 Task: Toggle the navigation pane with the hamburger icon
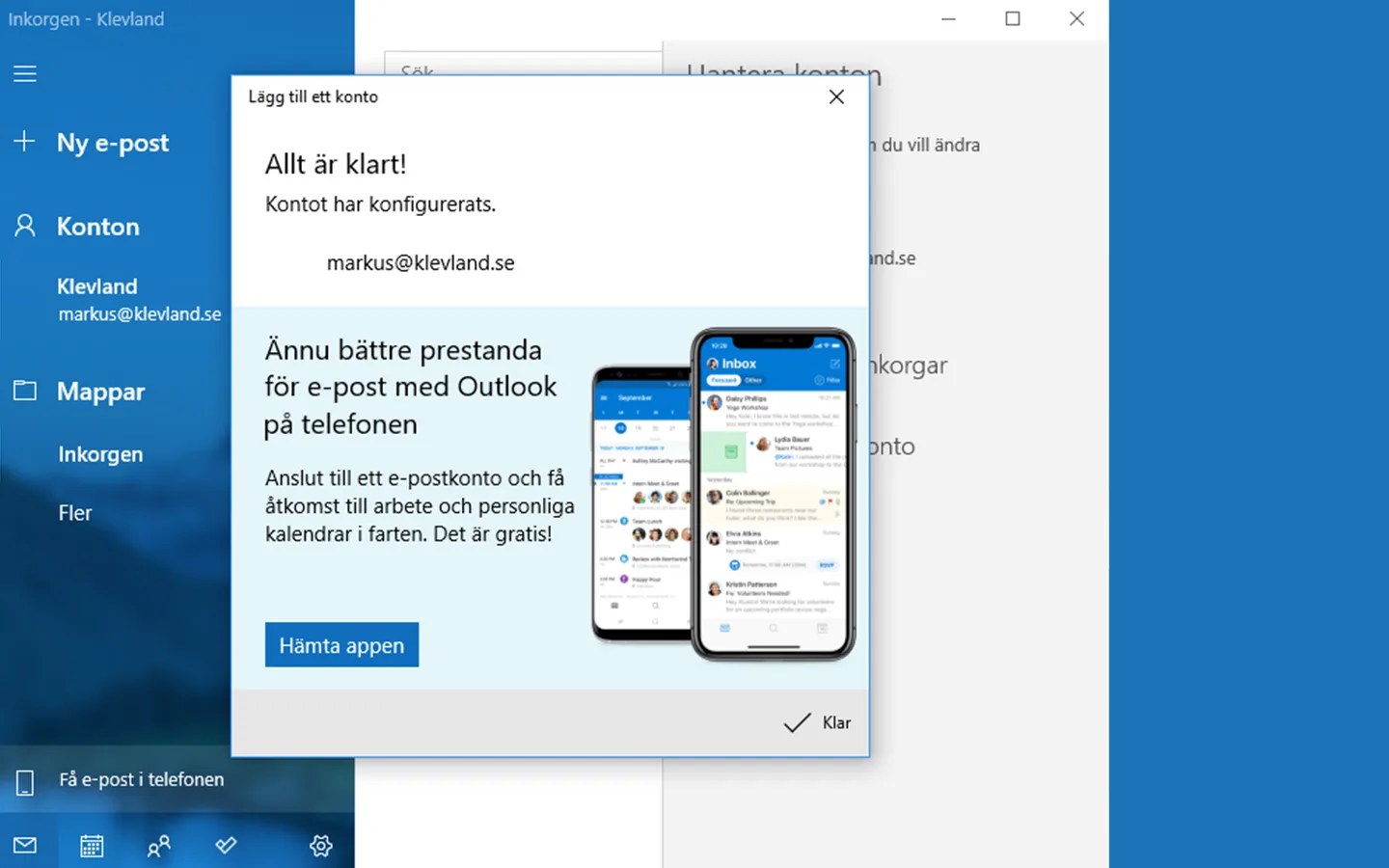[x=24, y=73]
